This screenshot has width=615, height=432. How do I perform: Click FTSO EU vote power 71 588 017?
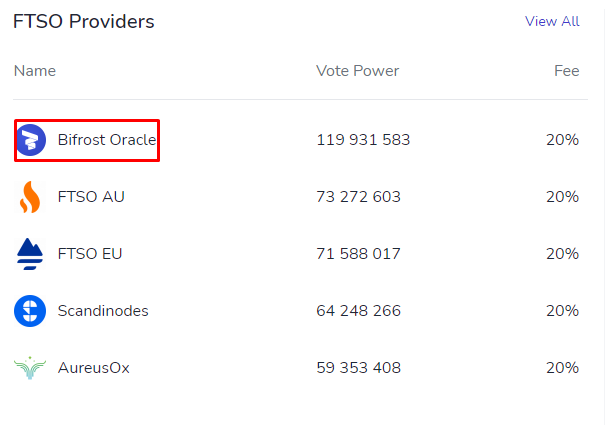point(358,253)
